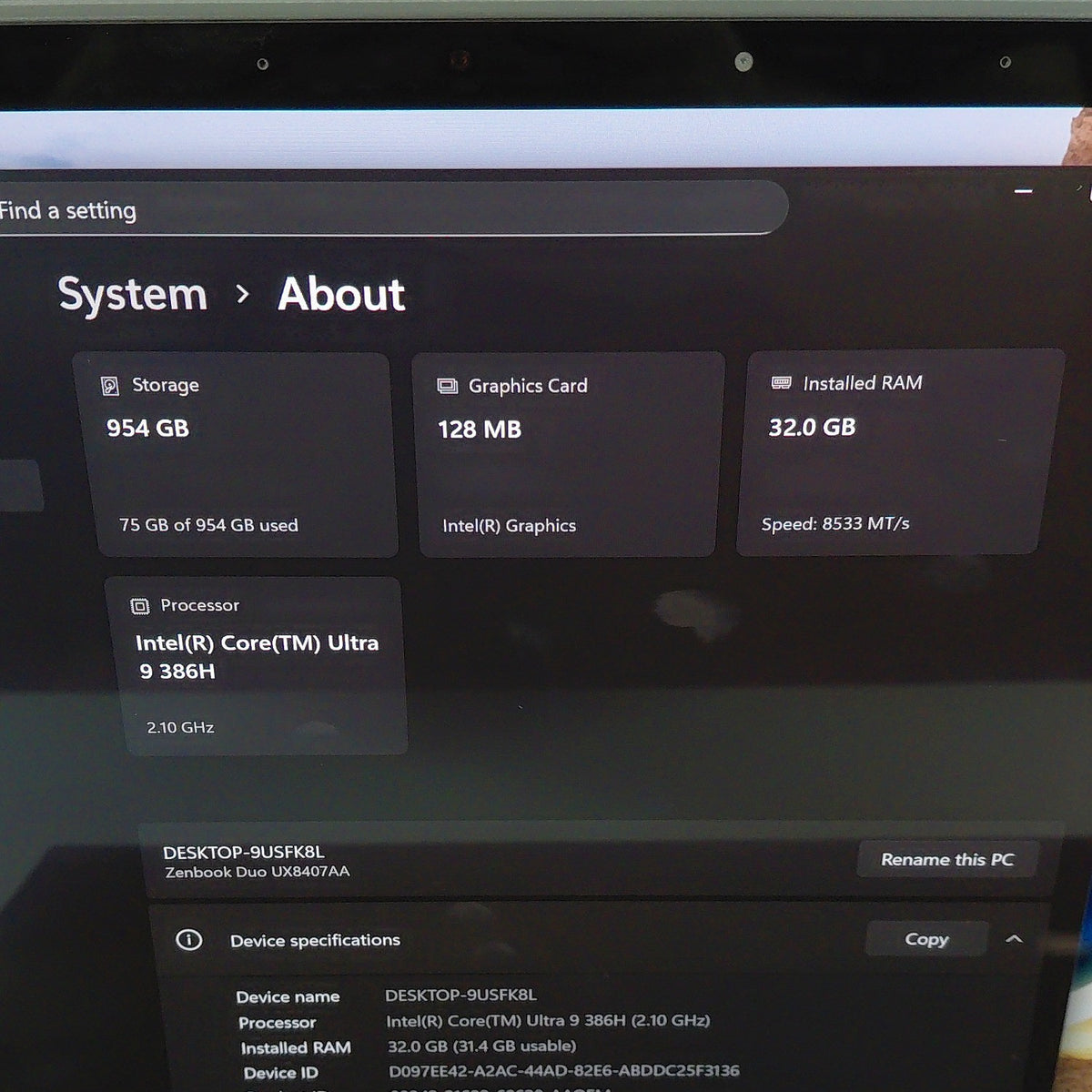The height and width of the screenshot is (1092, 1092).
Task: Focus the Find a setting search box
Action: [391, 209]
